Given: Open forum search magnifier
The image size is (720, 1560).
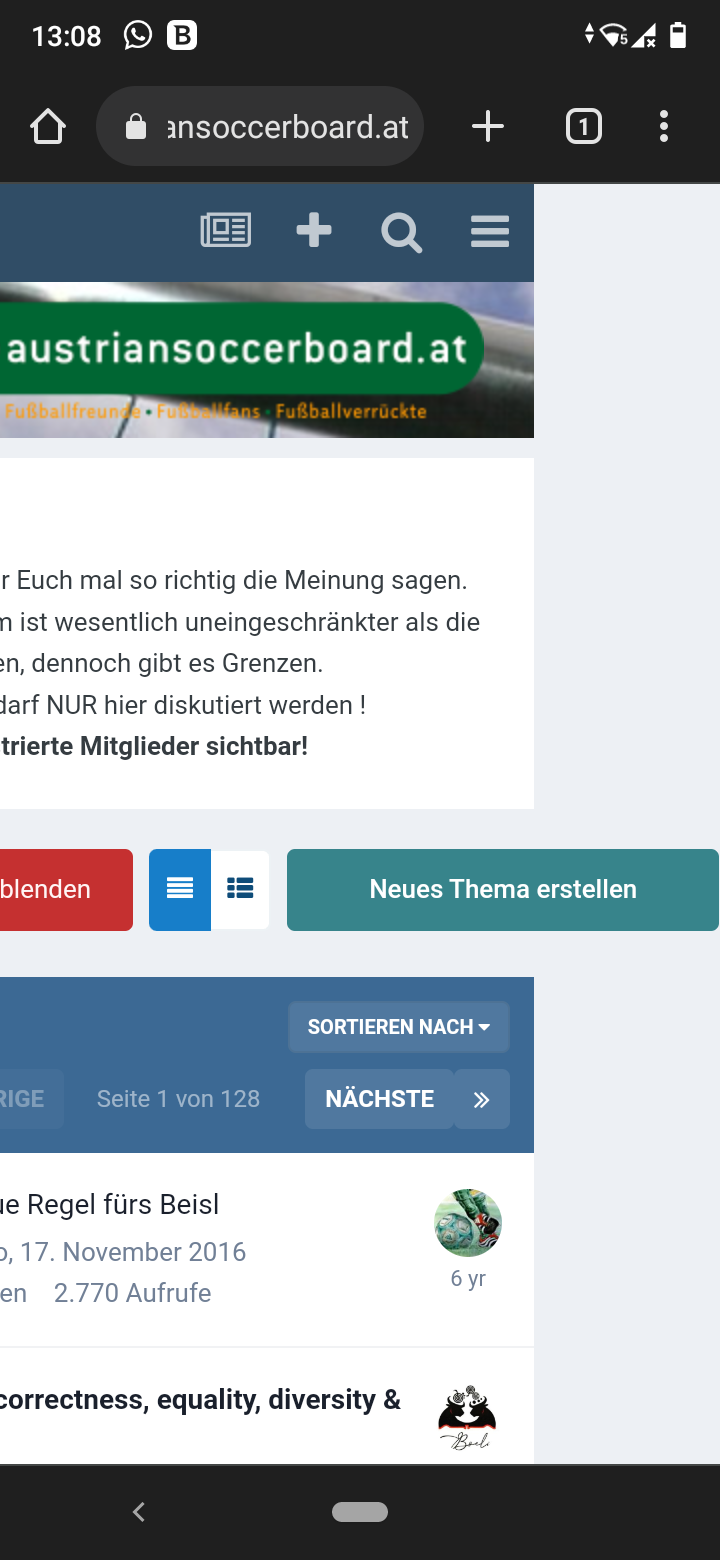Looking at the screenshot, I should [401, 232].
